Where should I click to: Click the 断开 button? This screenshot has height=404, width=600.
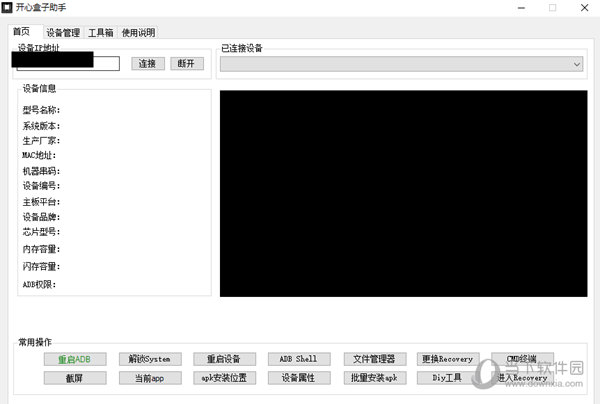[186, 64]
